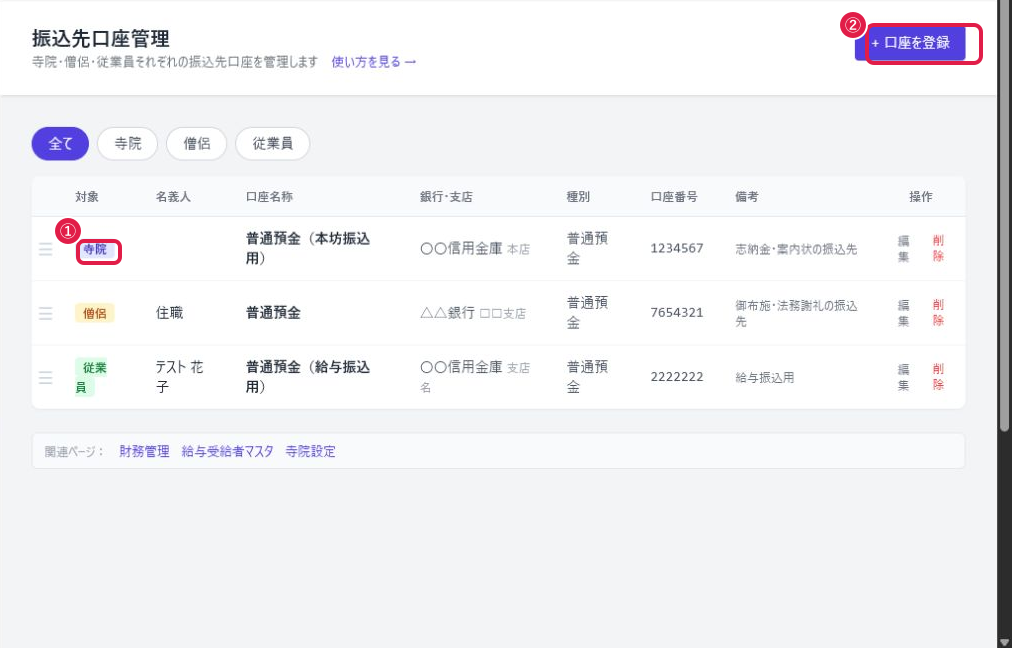Screen dimensions: 1012x648
Task: Click the scrollbar down arrow
Action: pyautogui.click(x=1004, y=642)
